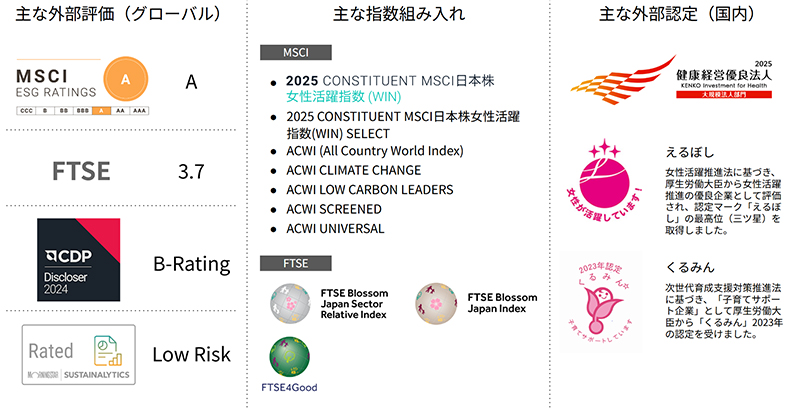Click the FTSE Blossom Japan Index globe
Image resolution: width=800 pixels, height=410 pixels.
pos(436,304)
